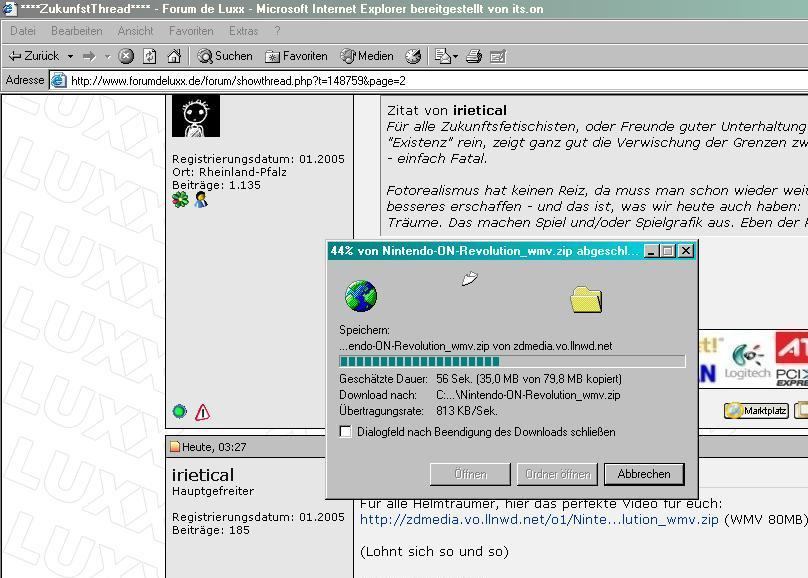Click the Ort: Rheinland-Pfalz text

tap(229, 172)
